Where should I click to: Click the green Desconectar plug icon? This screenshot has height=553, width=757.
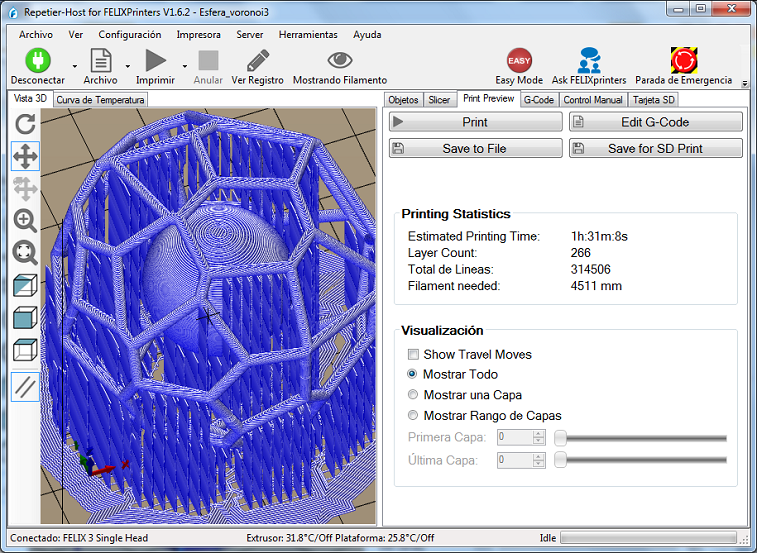38,60
